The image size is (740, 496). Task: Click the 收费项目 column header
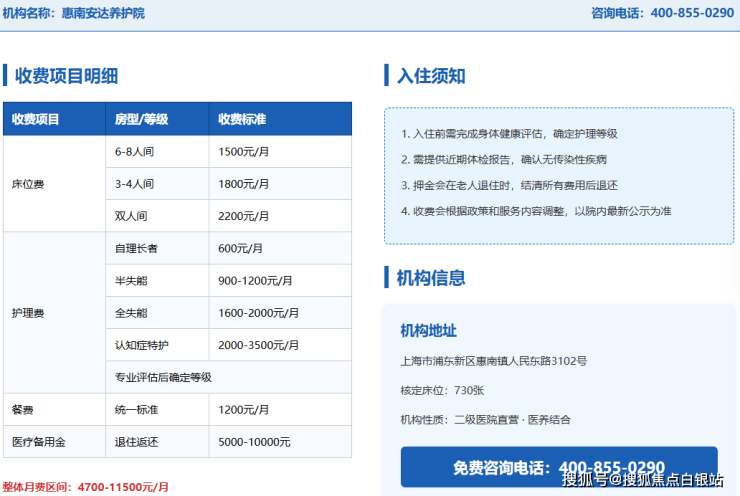click(54, 119)
